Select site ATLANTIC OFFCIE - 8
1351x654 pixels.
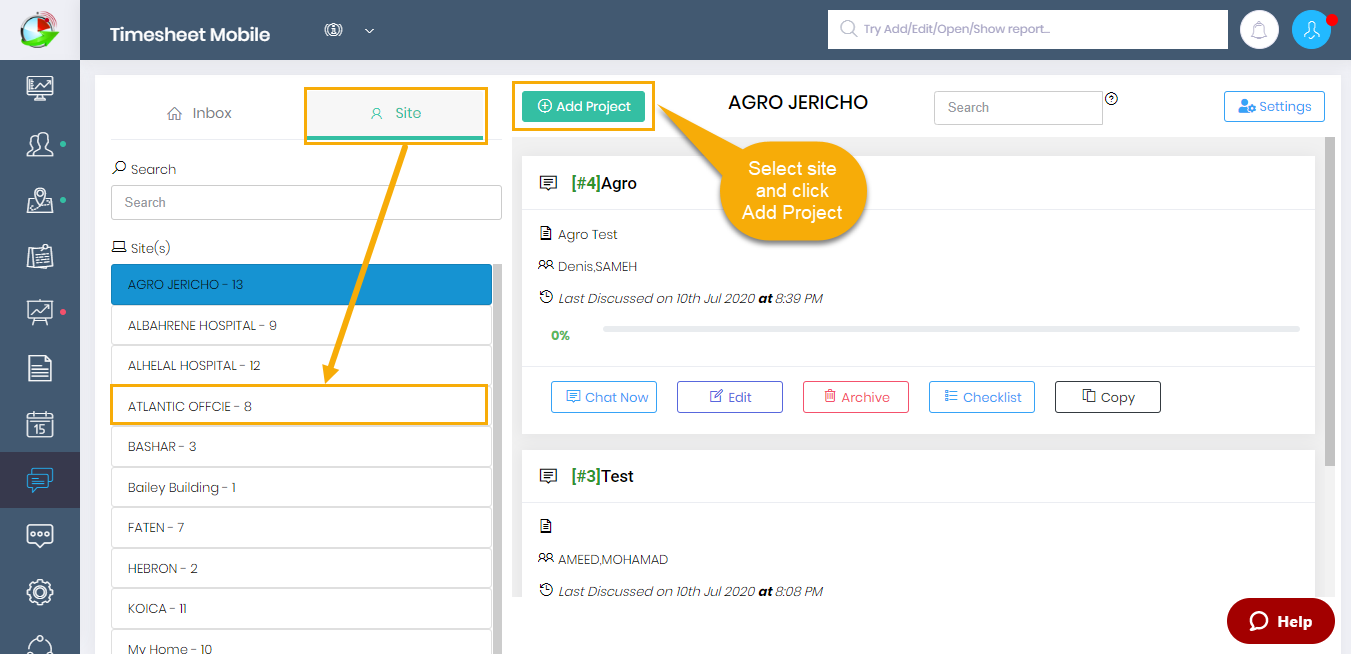tap(301, 406)
